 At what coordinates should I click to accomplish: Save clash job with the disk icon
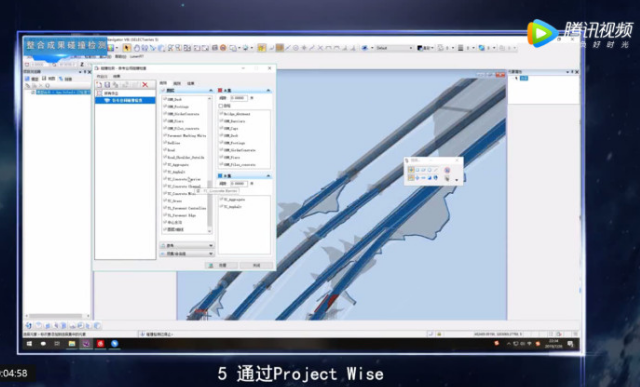coord(107,85)
